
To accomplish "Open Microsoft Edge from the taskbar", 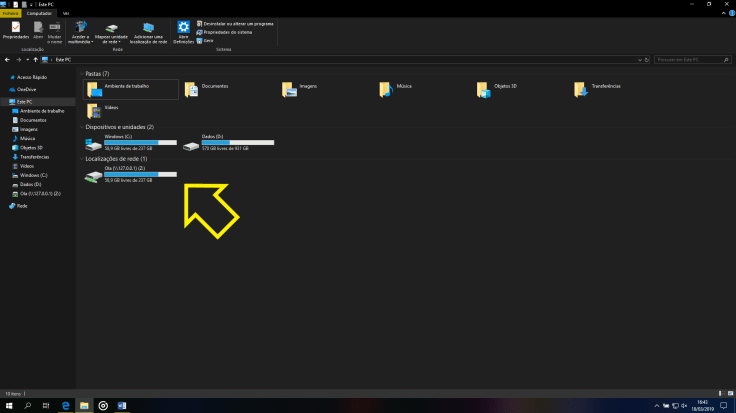I will coord(65,406).
